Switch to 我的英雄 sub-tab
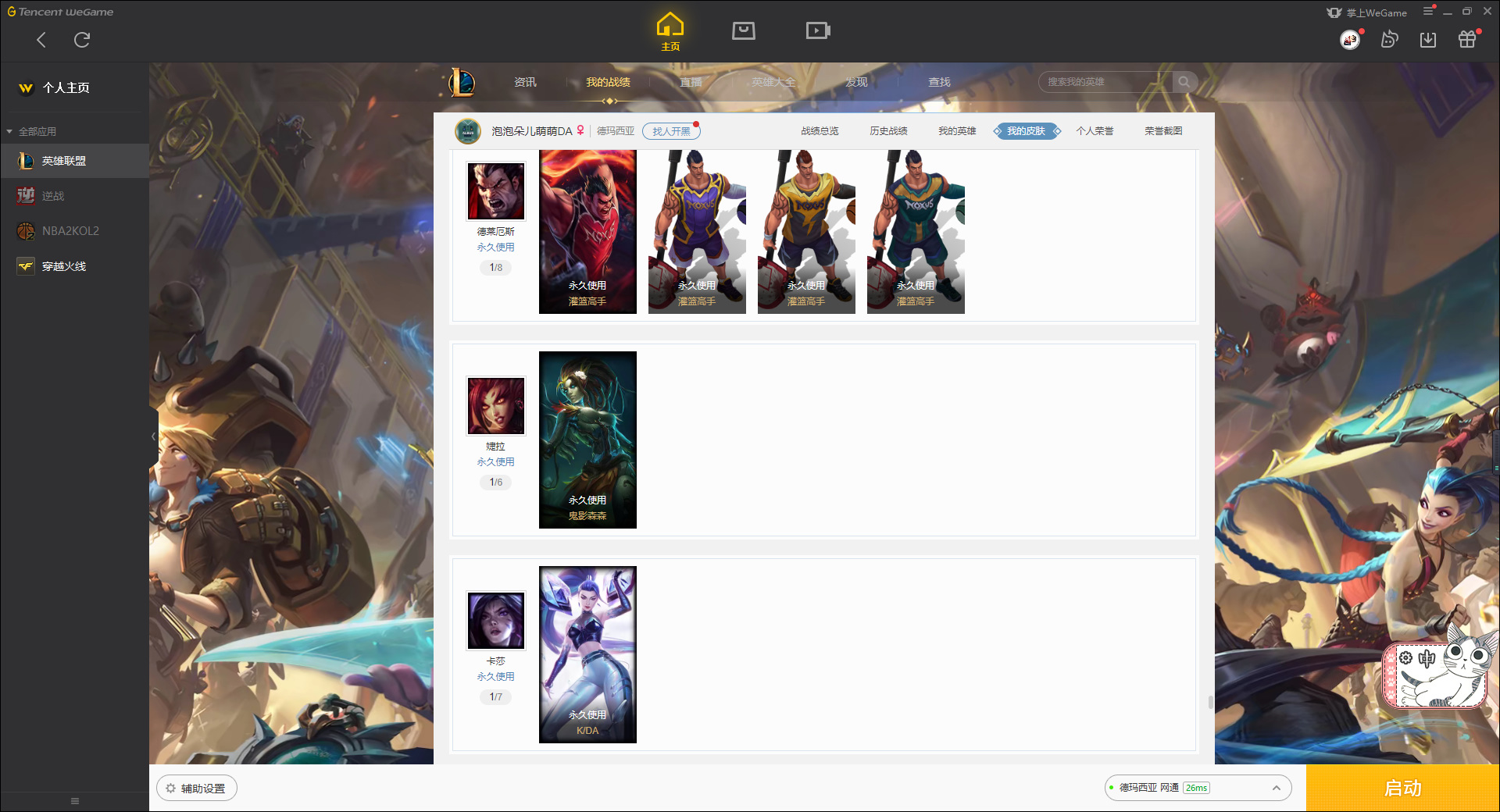1500x812 pixels. point(957,131)
